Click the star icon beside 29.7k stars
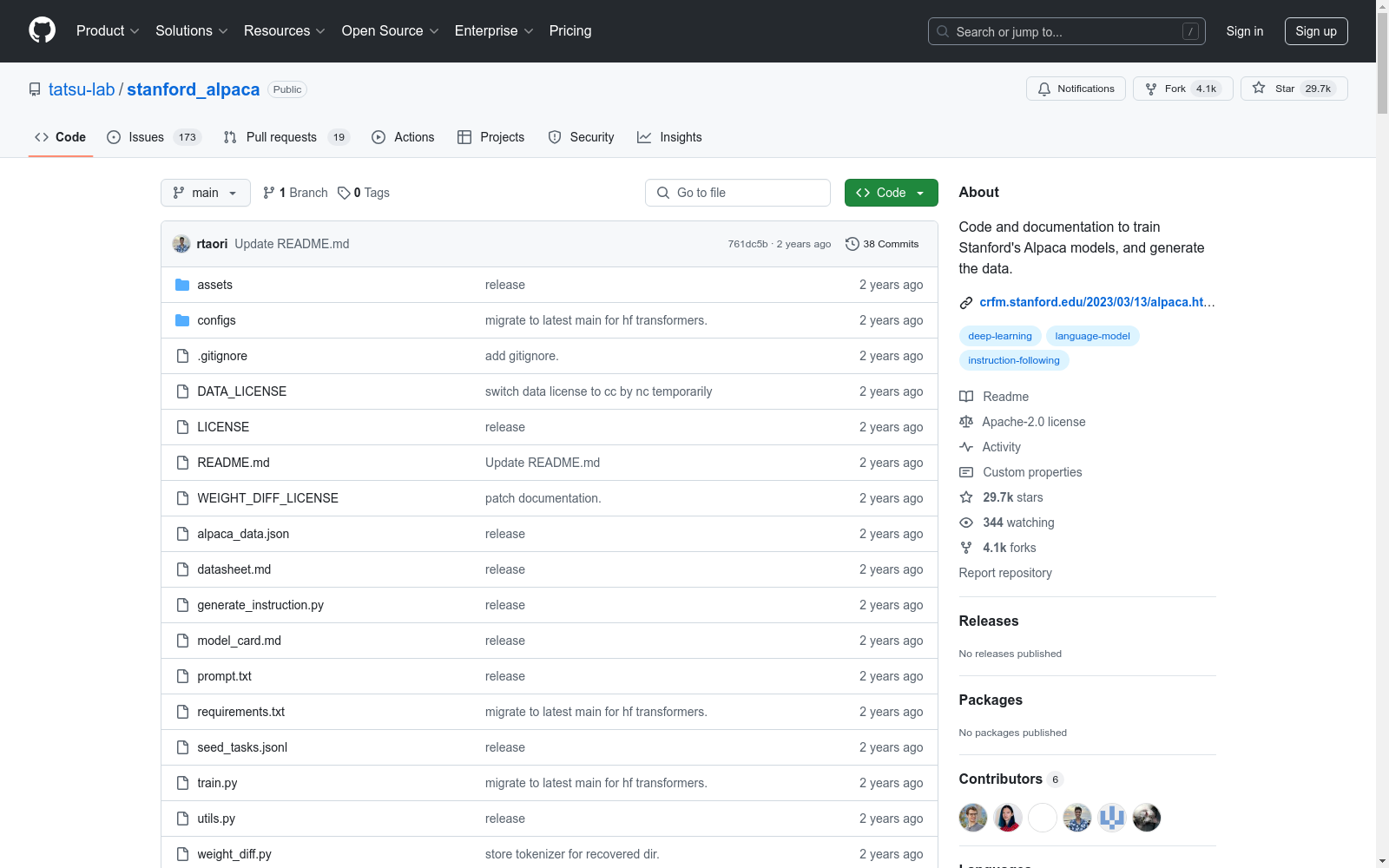 coord(966,497)
